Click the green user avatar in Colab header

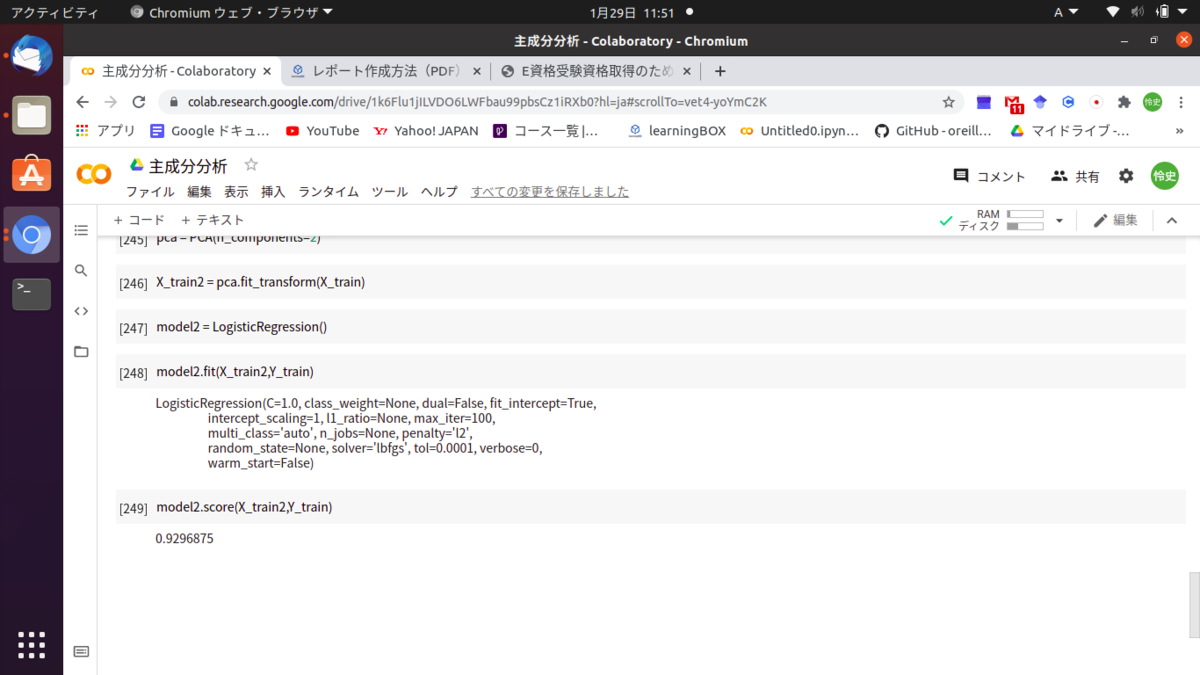coord(1165,176)
